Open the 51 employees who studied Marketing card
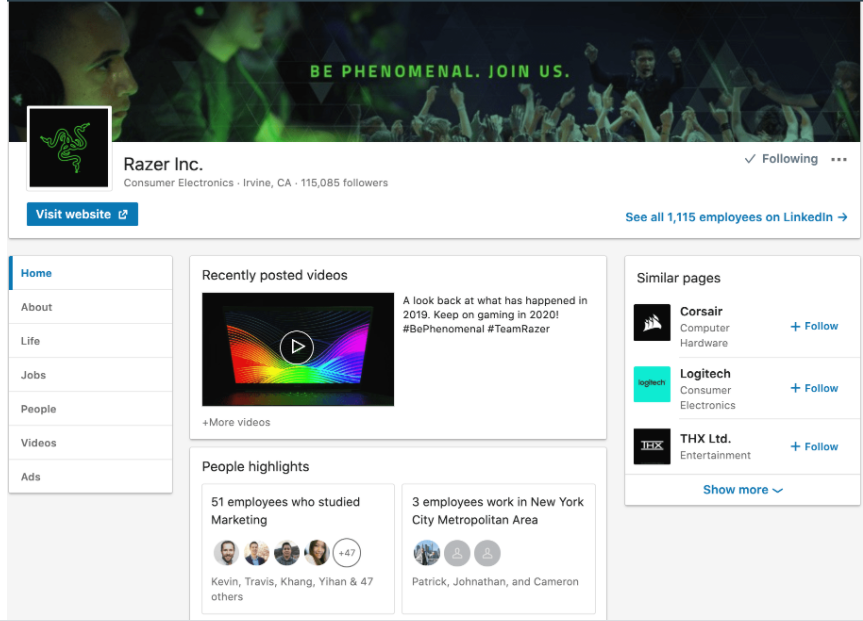 coord(298,548)
